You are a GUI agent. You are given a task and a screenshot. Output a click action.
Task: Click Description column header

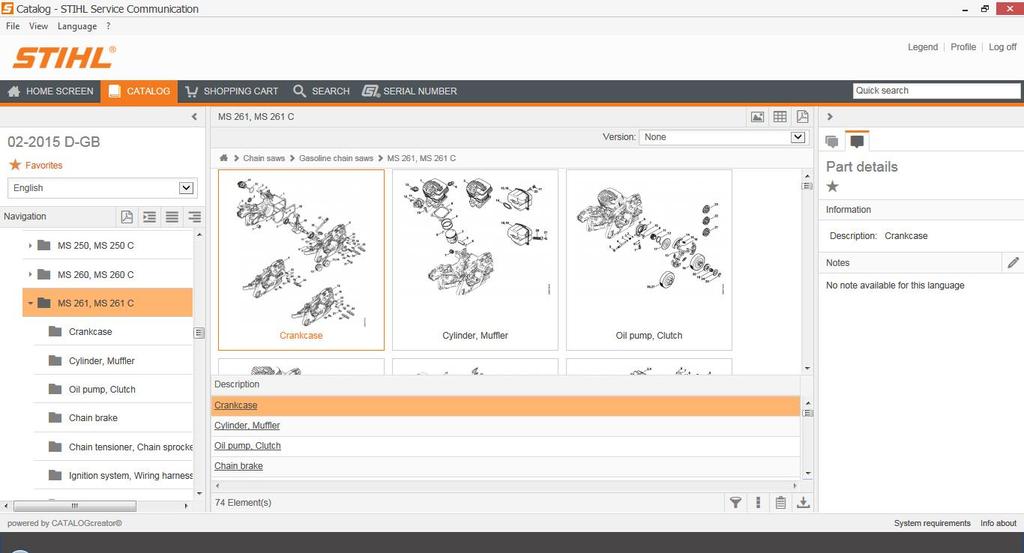tap(236, 385)
